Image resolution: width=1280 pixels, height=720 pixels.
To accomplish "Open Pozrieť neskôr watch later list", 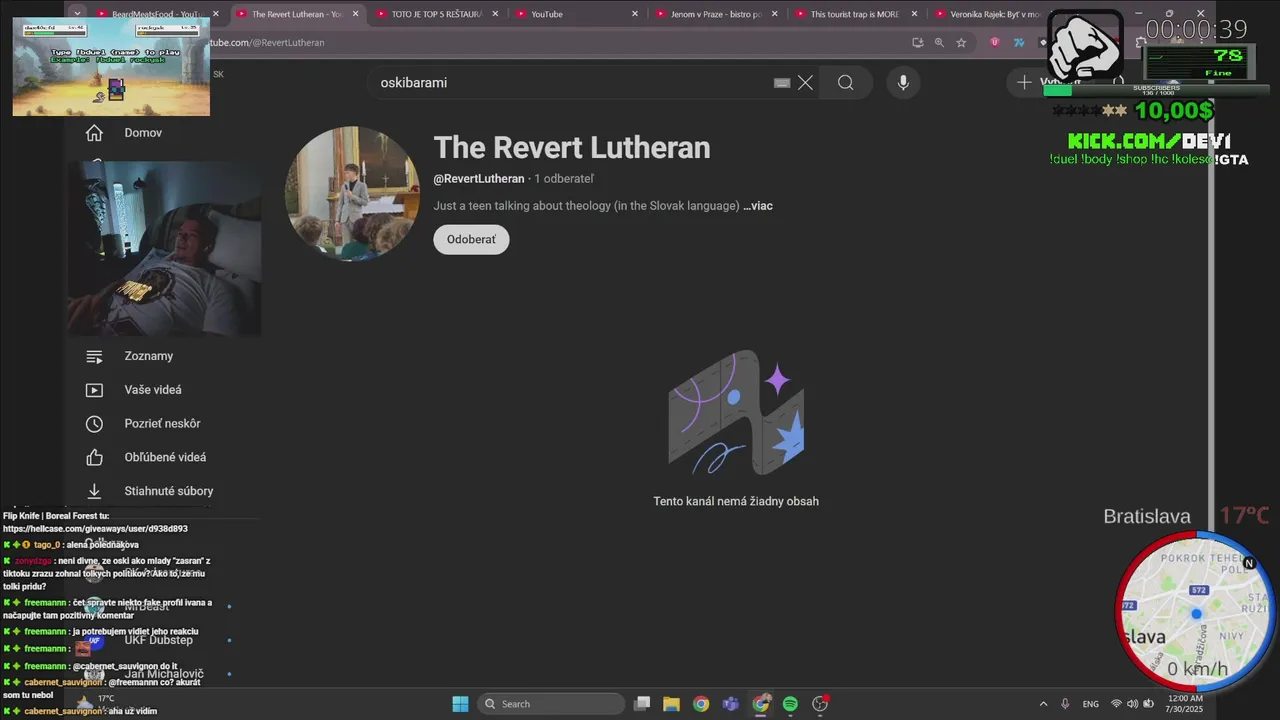I will pyautogui.click(x=162, y=424).
